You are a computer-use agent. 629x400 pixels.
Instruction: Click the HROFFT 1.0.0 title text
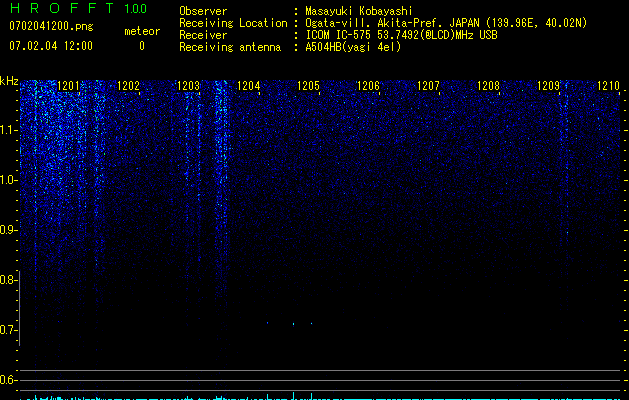pos(79,8)
